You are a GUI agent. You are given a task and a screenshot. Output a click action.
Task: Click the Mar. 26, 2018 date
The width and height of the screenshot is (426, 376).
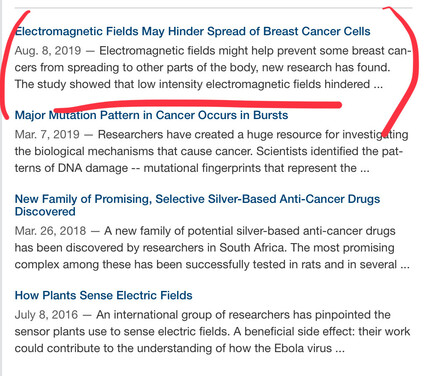50,231
